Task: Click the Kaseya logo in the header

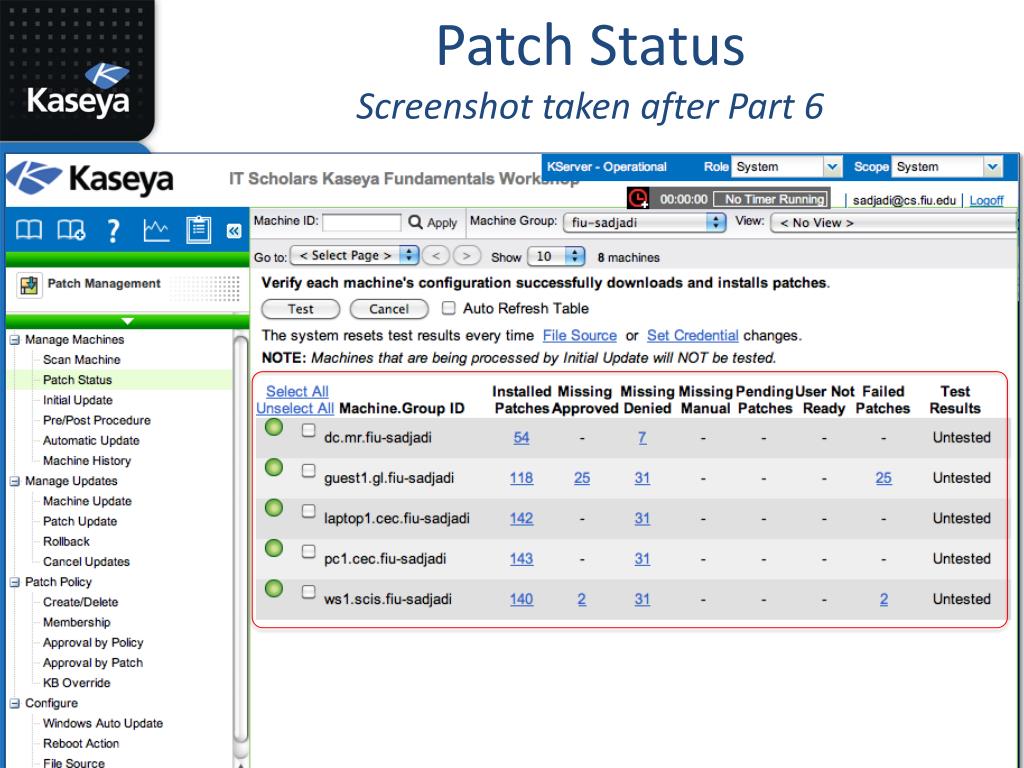Action: coord(91,179)
